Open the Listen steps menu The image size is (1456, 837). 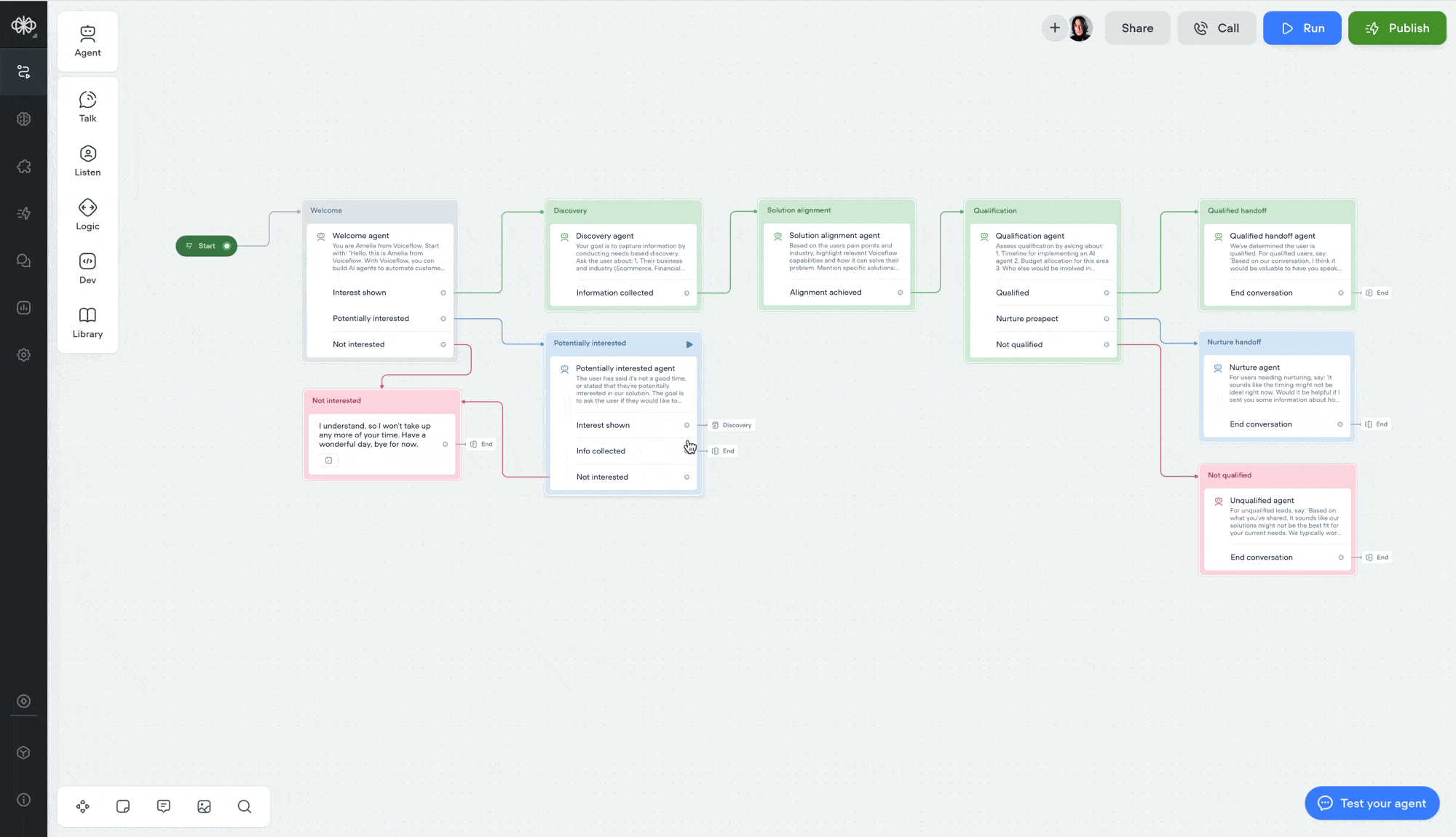point(87,161)
